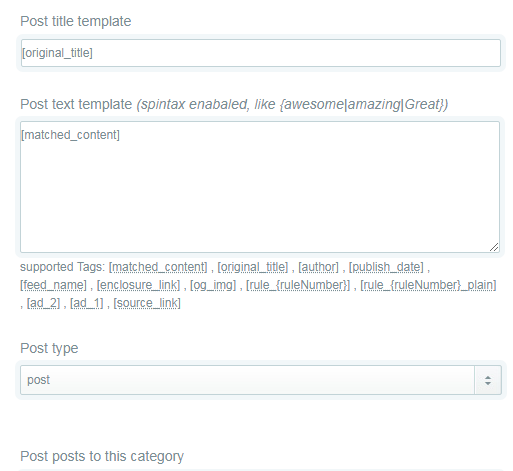Insert the [author] supported tag
The image size is (513, 471).
pyautogui.click(x=318, y=267)
